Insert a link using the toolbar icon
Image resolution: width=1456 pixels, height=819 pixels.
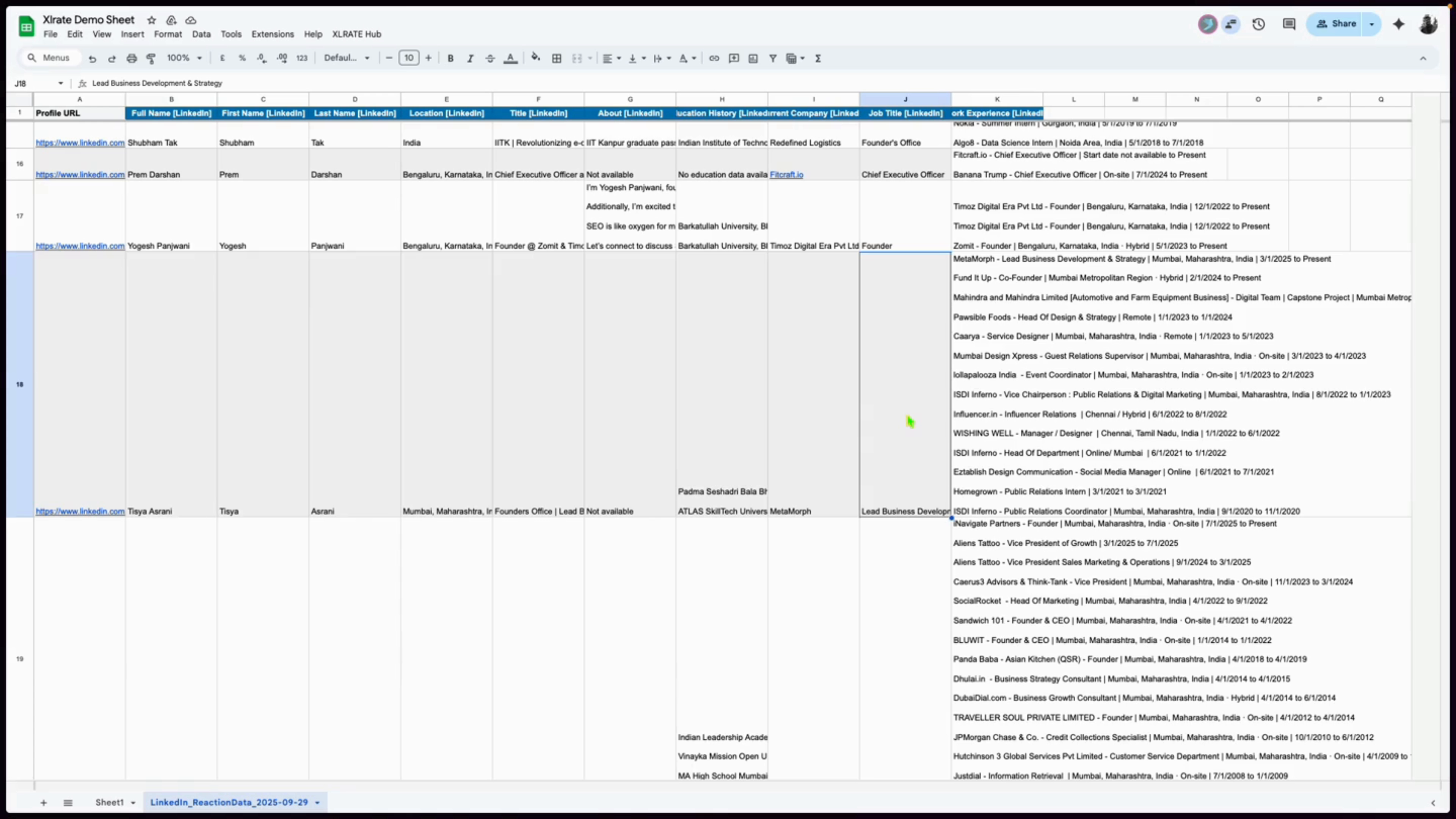click(x=714, y=58)
